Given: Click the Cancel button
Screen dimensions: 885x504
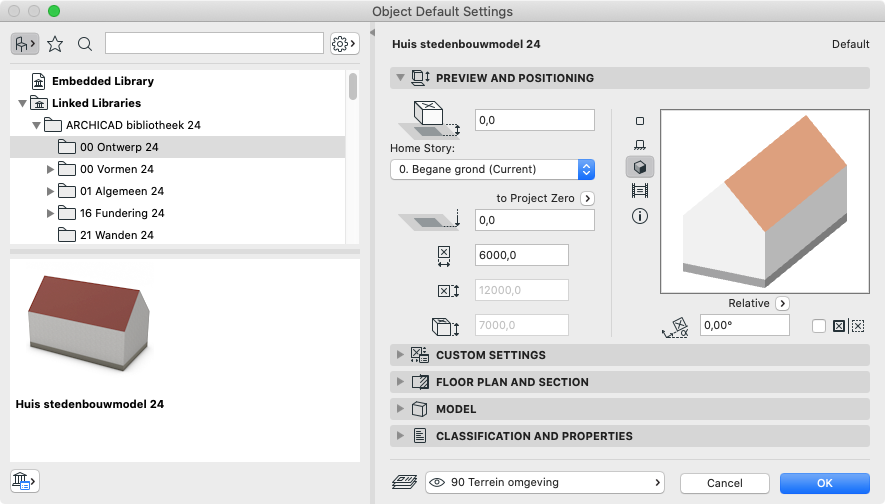Looking at the screenshot, I should [x=725, y=483].
